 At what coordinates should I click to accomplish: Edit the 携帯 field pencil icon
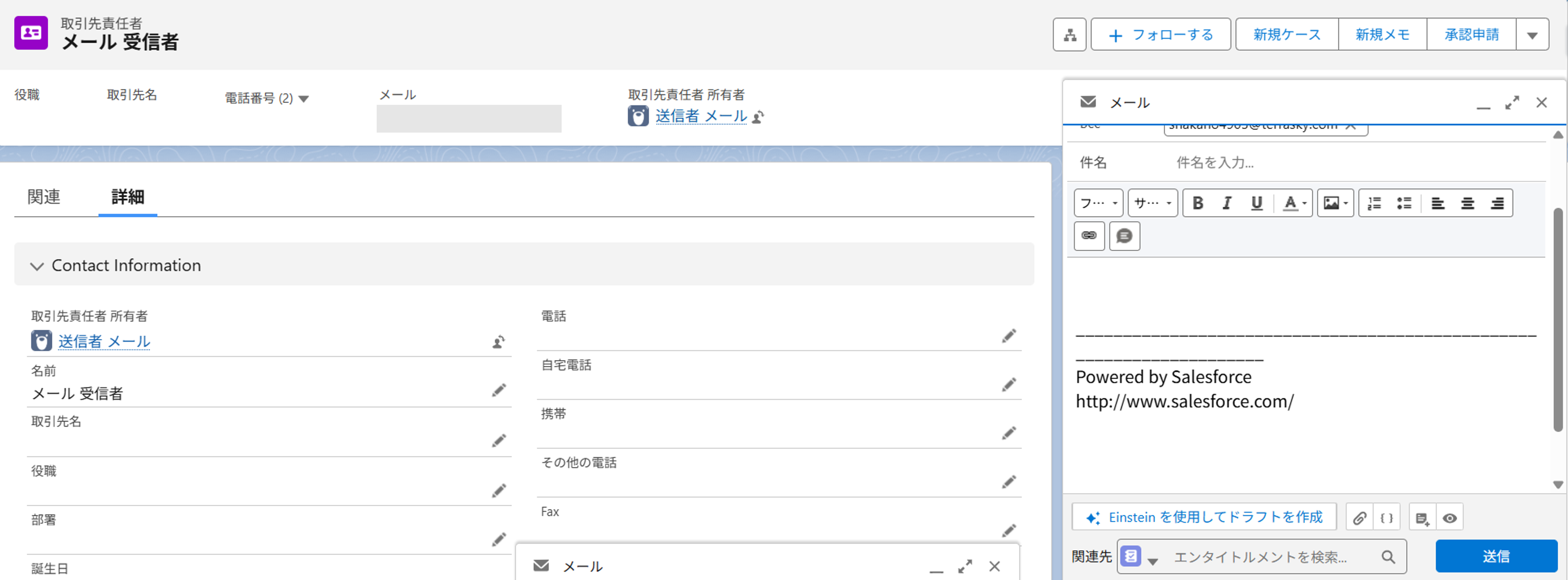(x=1009, y=433)
